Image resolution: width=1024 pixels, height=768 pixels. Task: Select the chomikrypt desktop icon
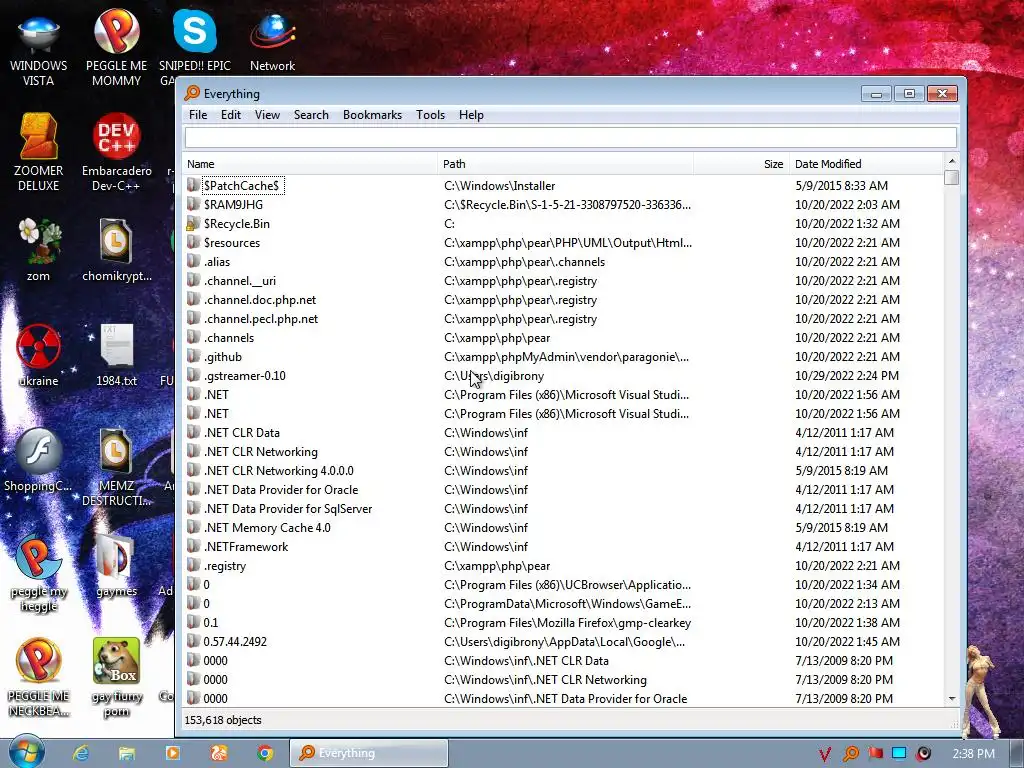(116, 250)
